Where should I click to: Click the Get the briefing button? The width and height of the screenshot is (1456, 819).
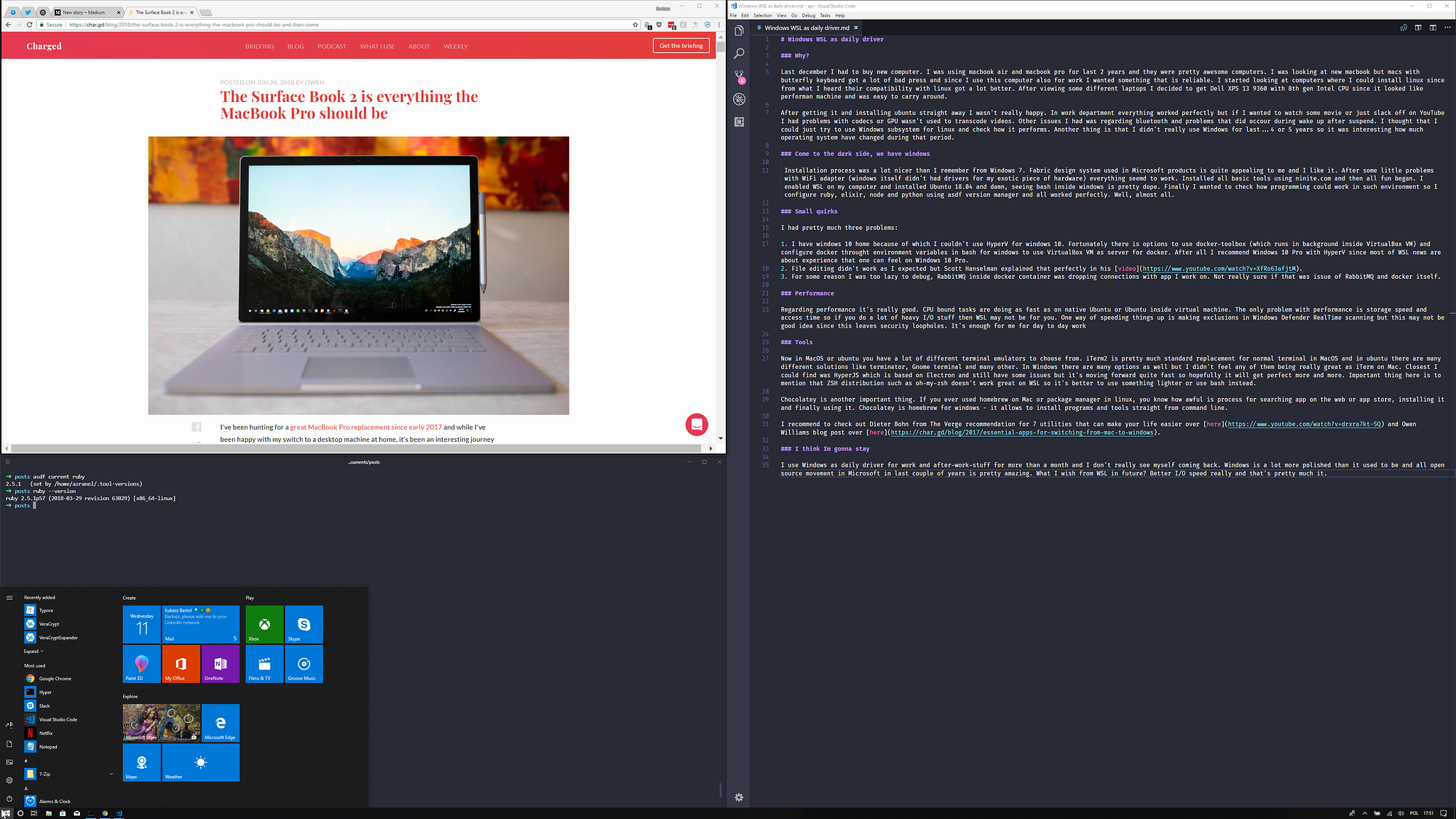(x=681, y=45)
